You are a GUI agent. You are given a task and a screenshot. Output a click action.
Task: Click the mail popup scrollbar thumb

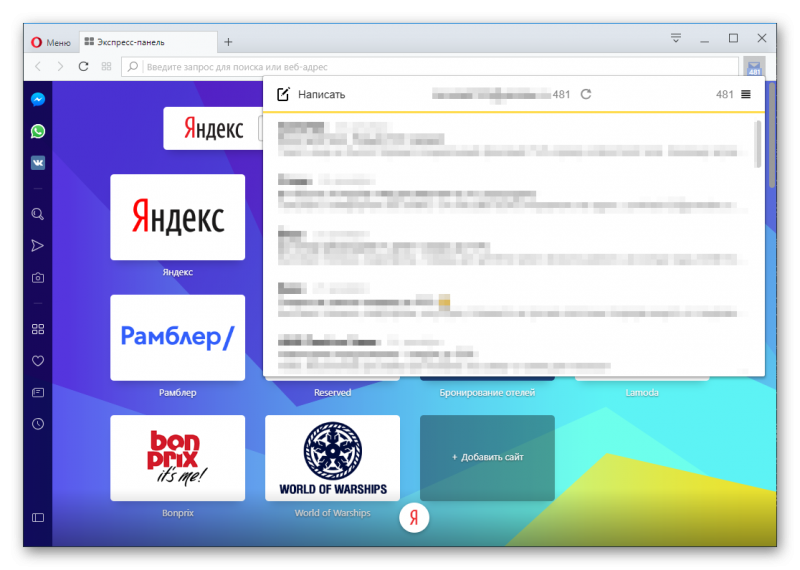[x=758, y=144]
